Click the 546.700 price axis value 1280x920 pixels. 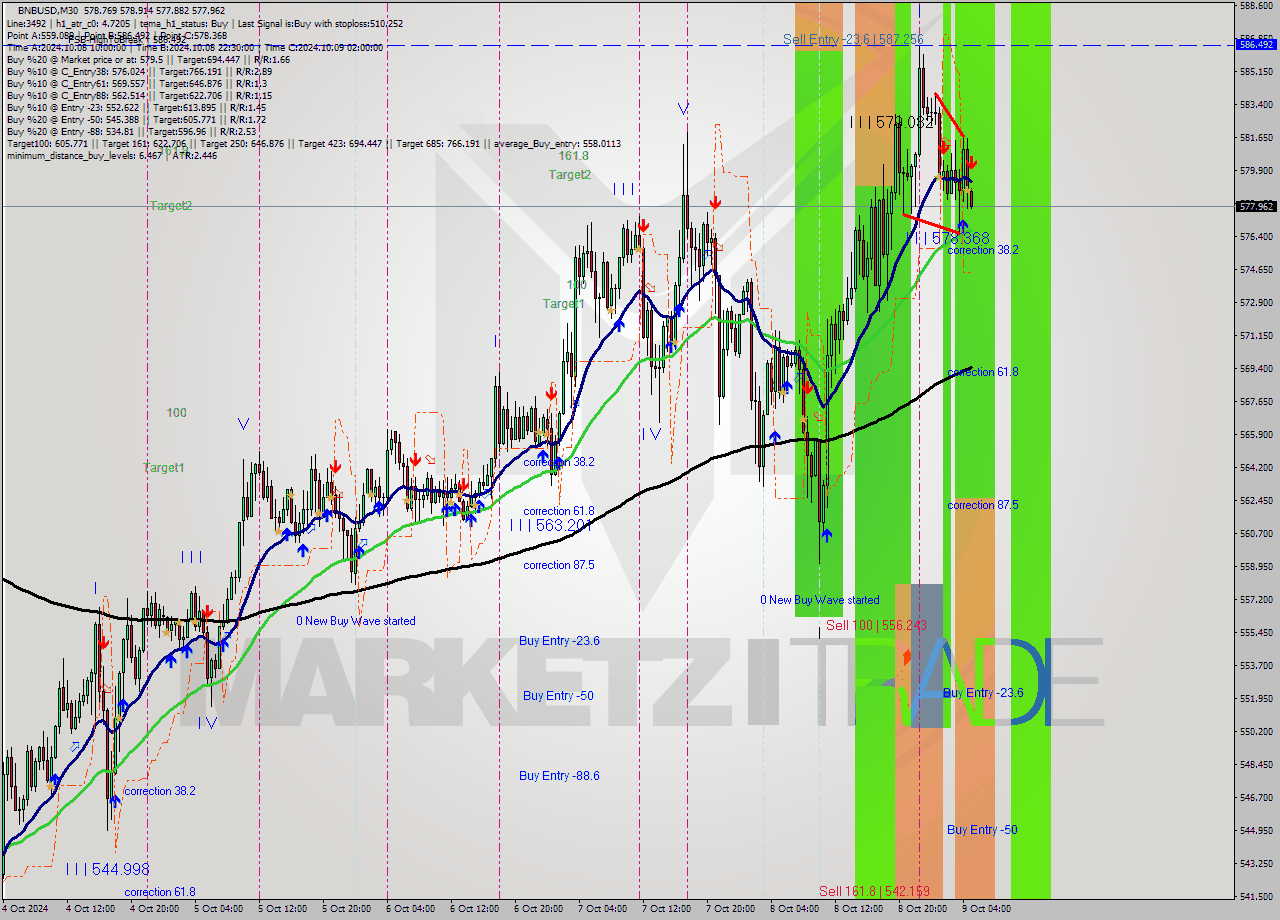[x=1256, y=797]
